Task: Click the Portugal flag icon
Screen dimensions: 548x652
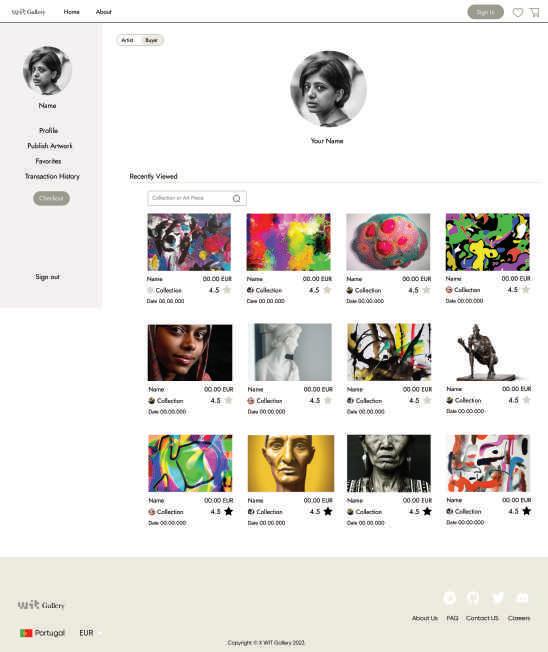Action: point(26,633)
